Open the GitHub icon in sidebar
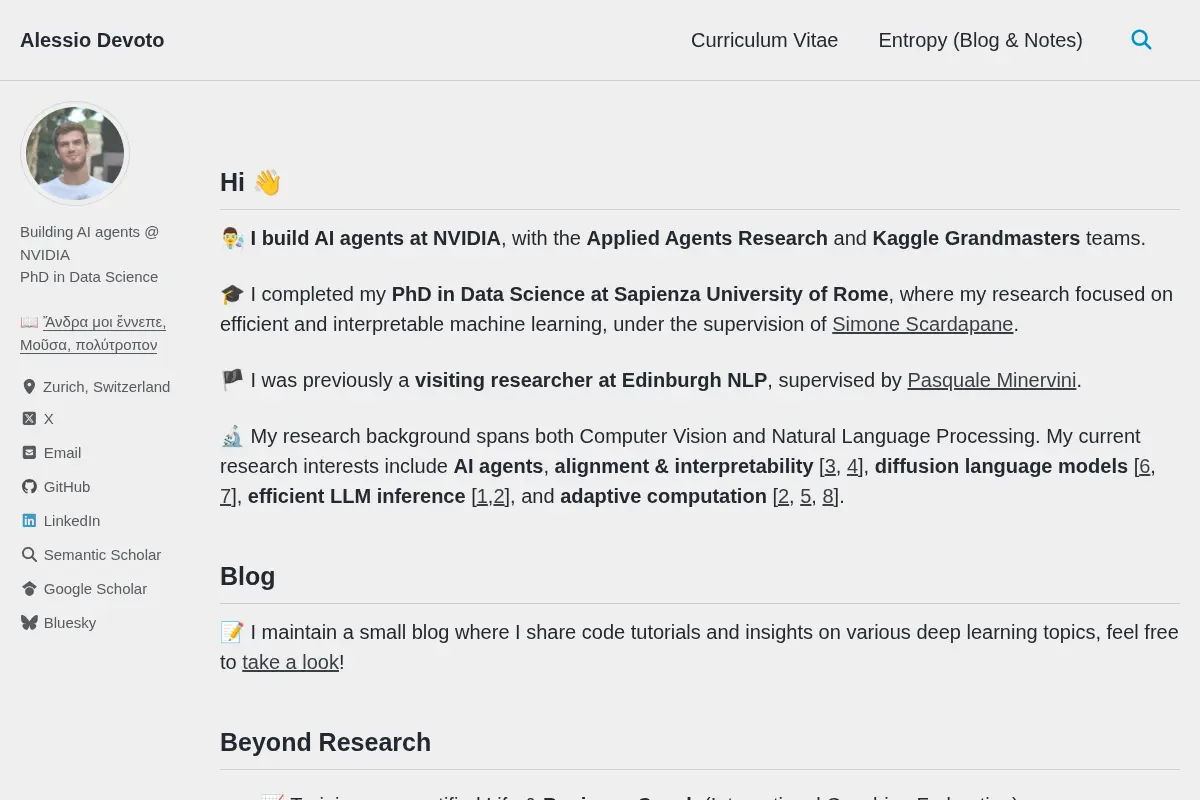 29,487
